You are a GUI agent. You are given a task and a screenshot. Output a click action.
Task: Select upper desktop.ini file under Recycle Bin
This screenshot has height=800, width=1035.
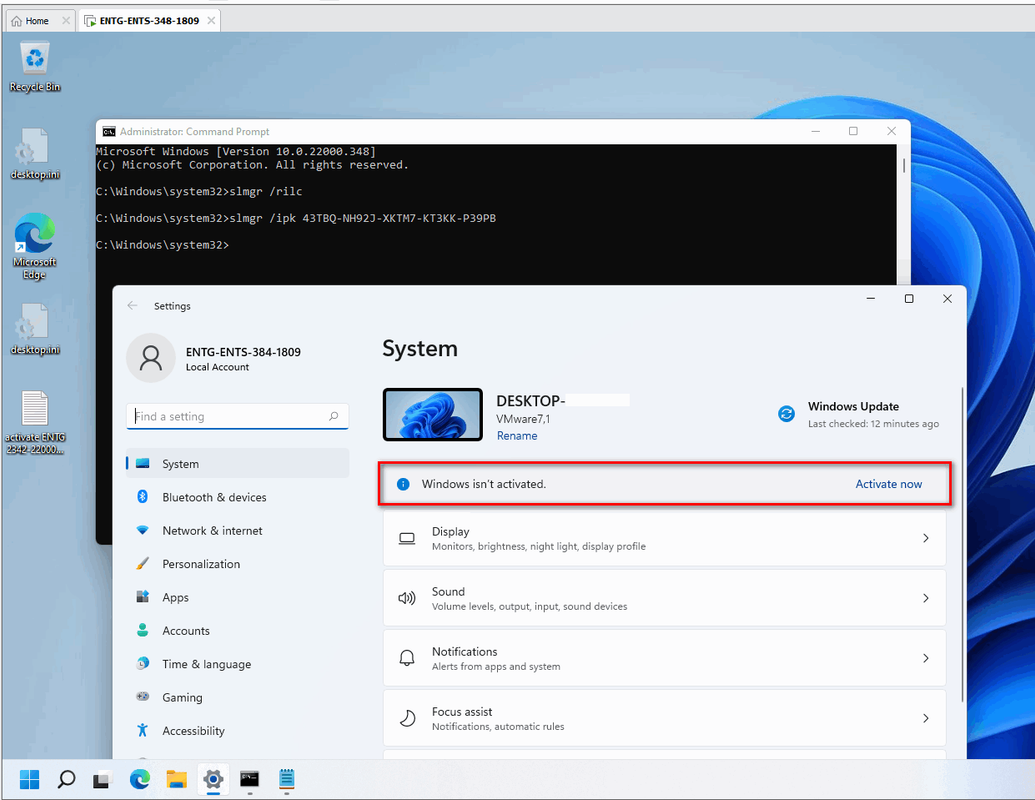pos(34,154)
